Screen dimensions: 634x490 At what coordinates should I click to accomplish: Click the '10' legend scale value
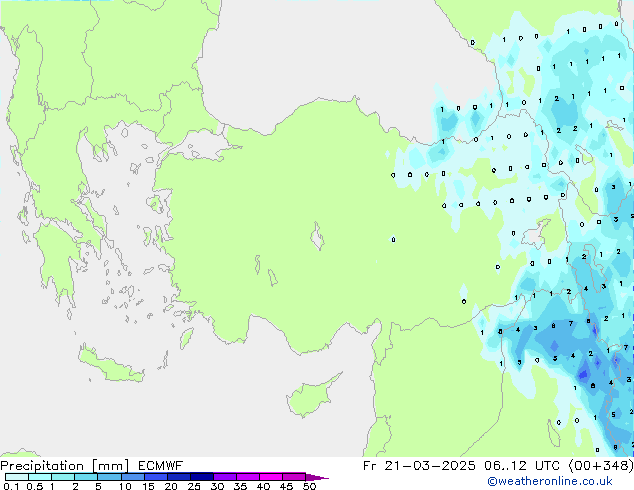125,486
